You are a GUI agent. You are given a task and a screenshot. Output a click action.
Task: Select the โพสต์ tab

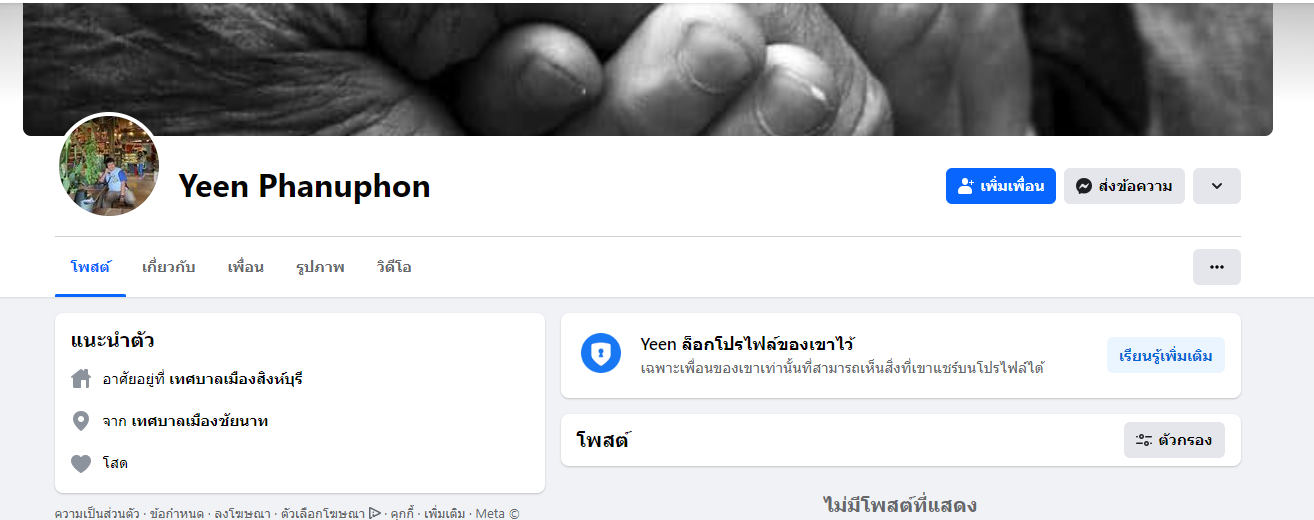tap(90, 267)
